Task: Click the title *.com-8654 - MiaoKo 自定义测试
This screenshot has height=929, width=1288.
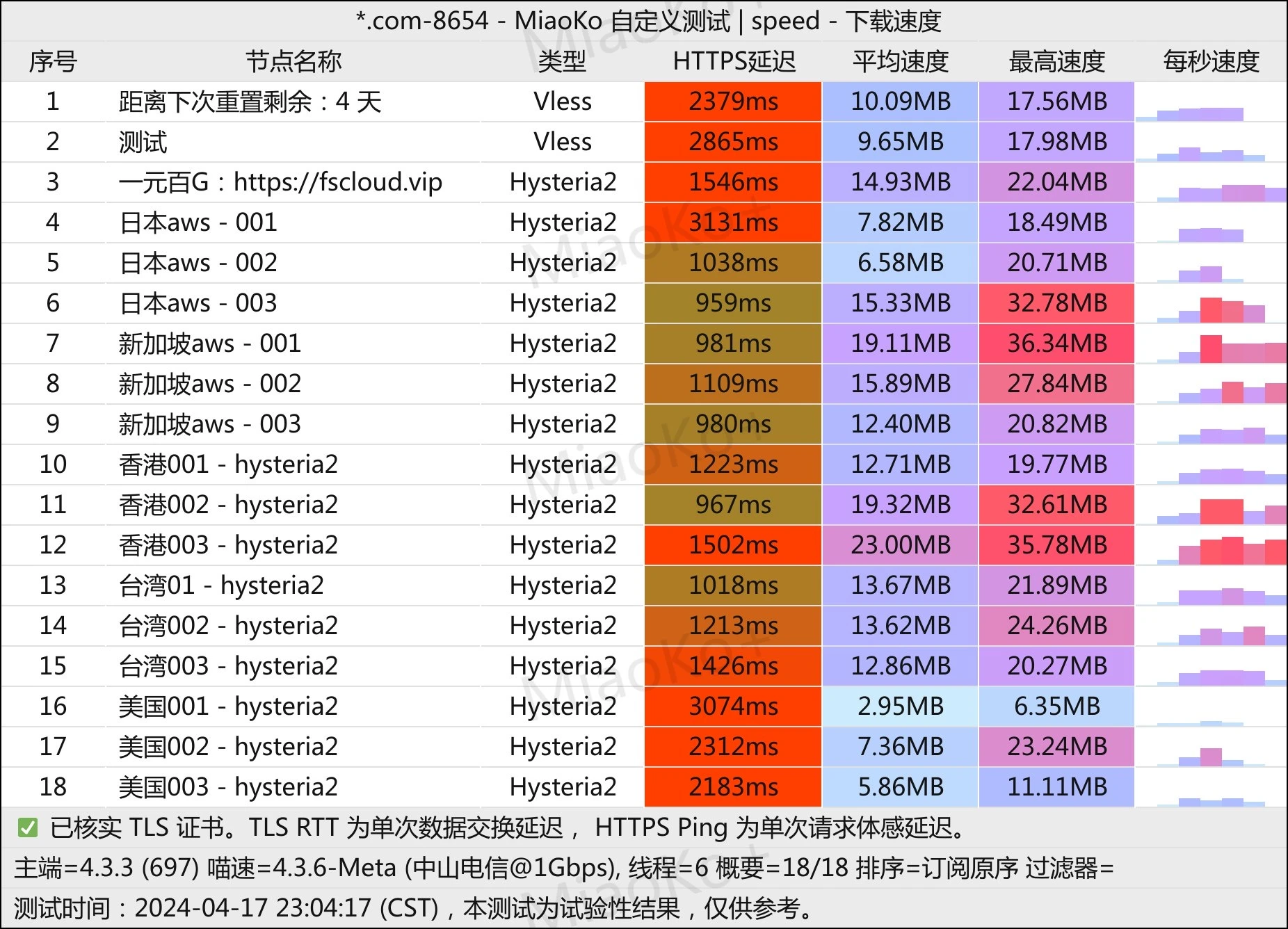Action: pyautogui.click(x=542, y=21)
